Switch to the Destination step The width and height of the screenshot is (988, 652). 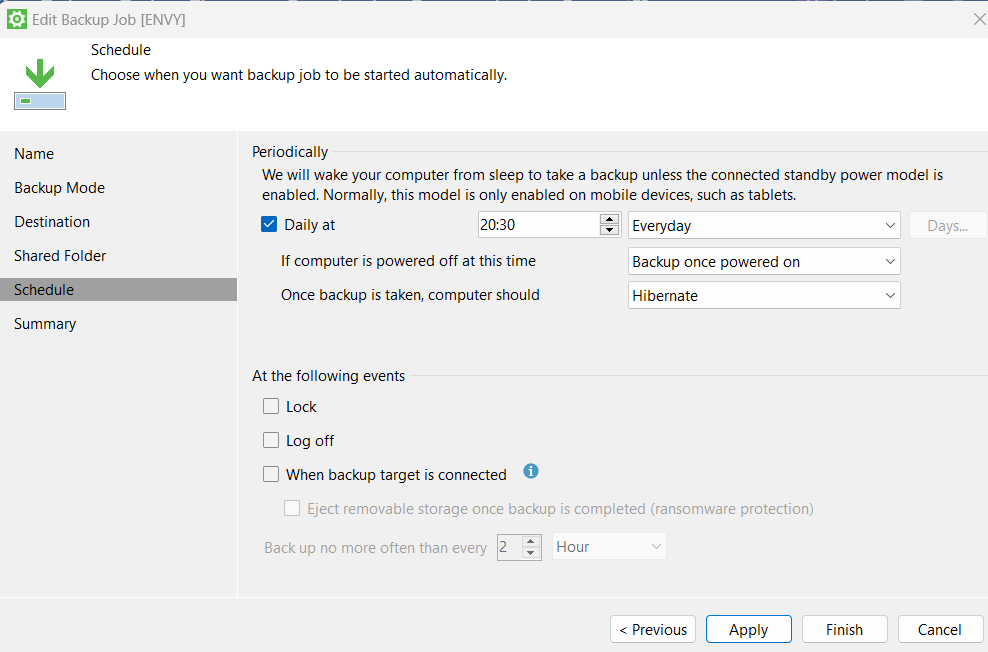[52, 222]
